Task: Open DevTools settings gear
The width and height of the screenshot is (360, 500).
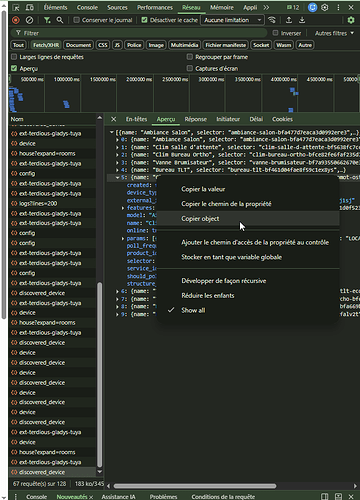Action: click(x=325, y=7)
